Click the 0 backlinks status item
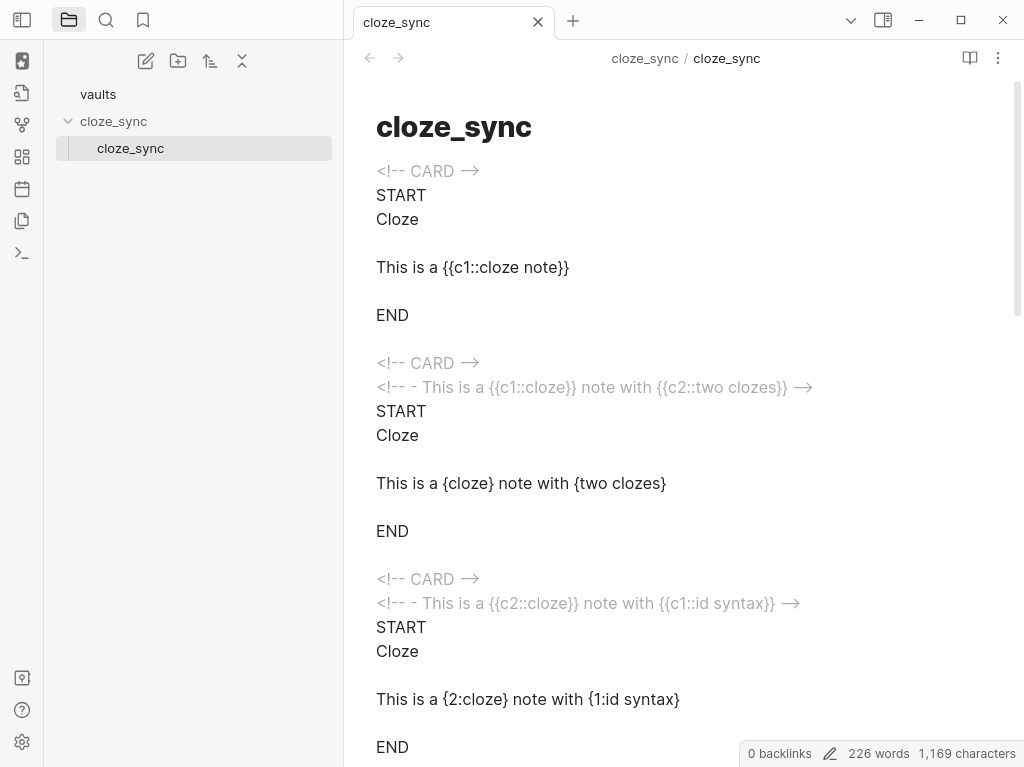 tap(779, 754)
